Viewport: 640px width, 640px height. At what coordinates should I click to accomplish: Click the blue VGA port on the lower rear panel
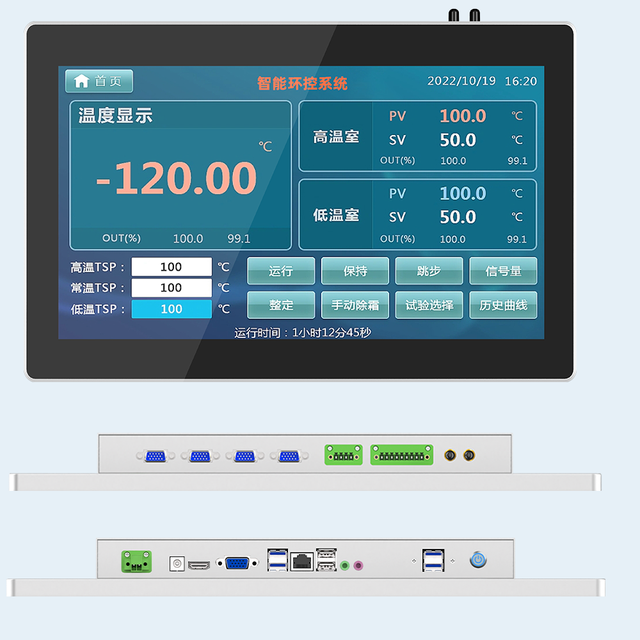(x=237, y=563)
